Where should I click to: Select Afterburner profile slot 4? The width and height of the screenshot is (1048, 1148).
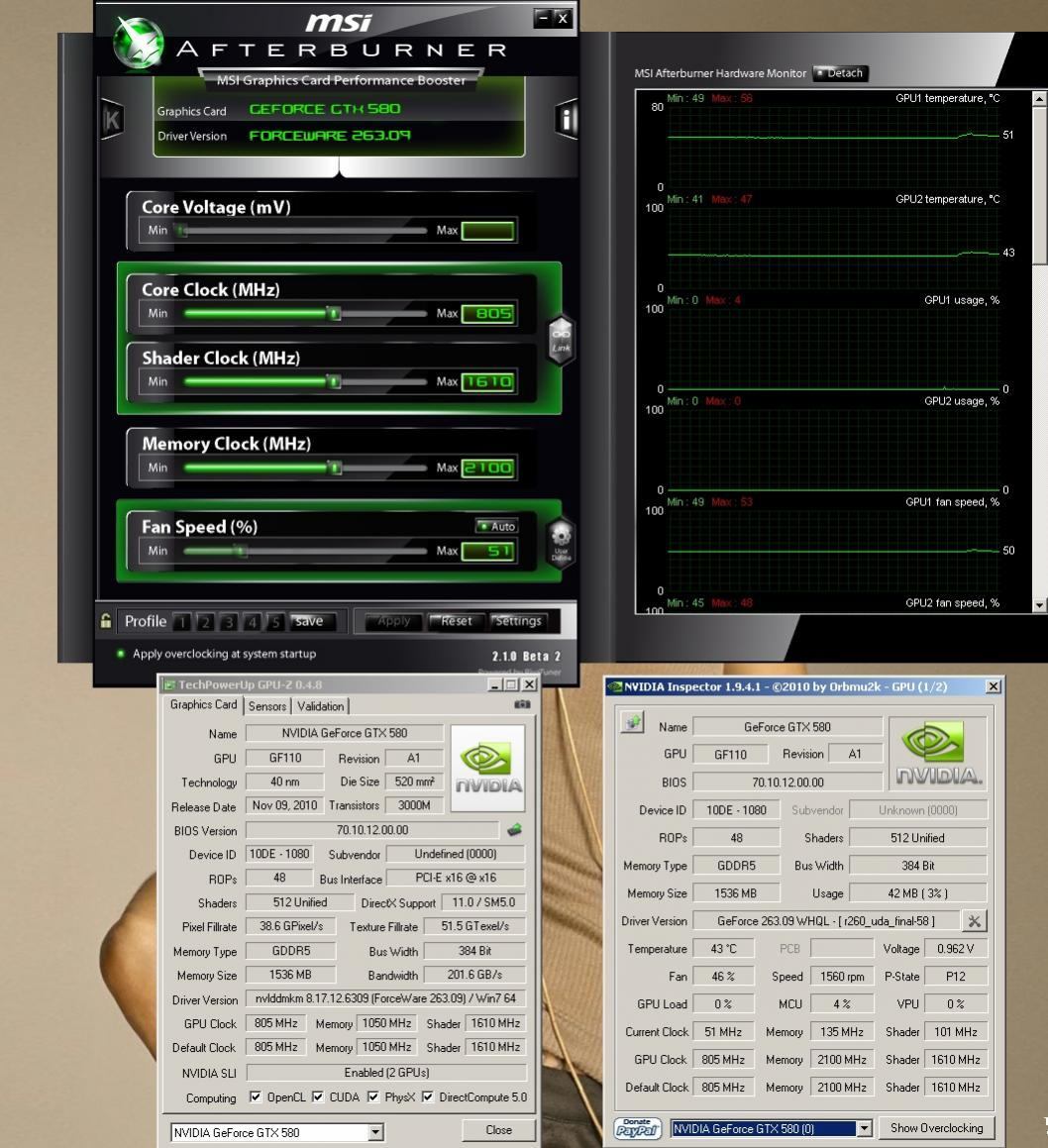pos(252,622)
